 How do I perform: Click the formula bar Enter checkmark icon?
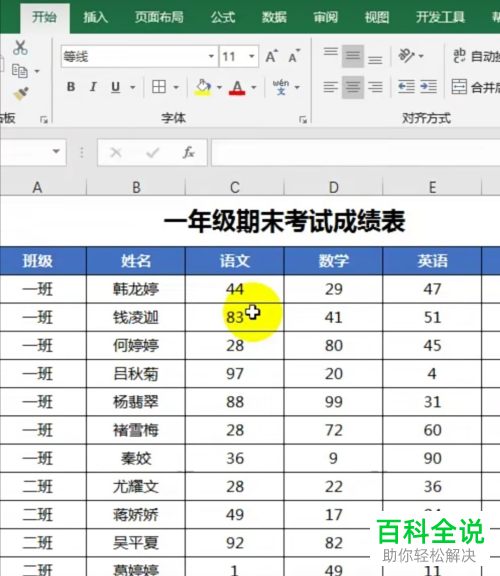pos(152,152)
